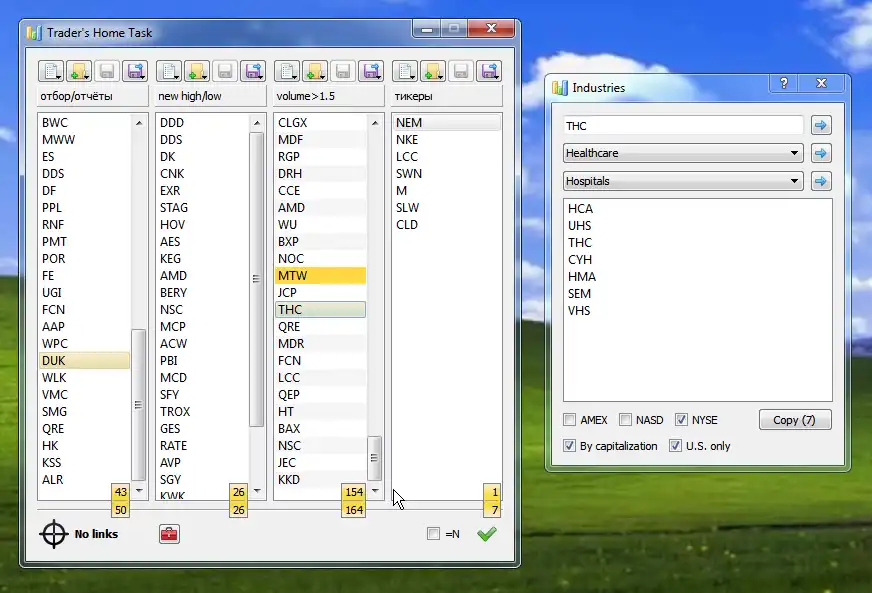Select DUK in отбор/отчёты list
This screenshot has height=593, width=872.
[85, 360]
